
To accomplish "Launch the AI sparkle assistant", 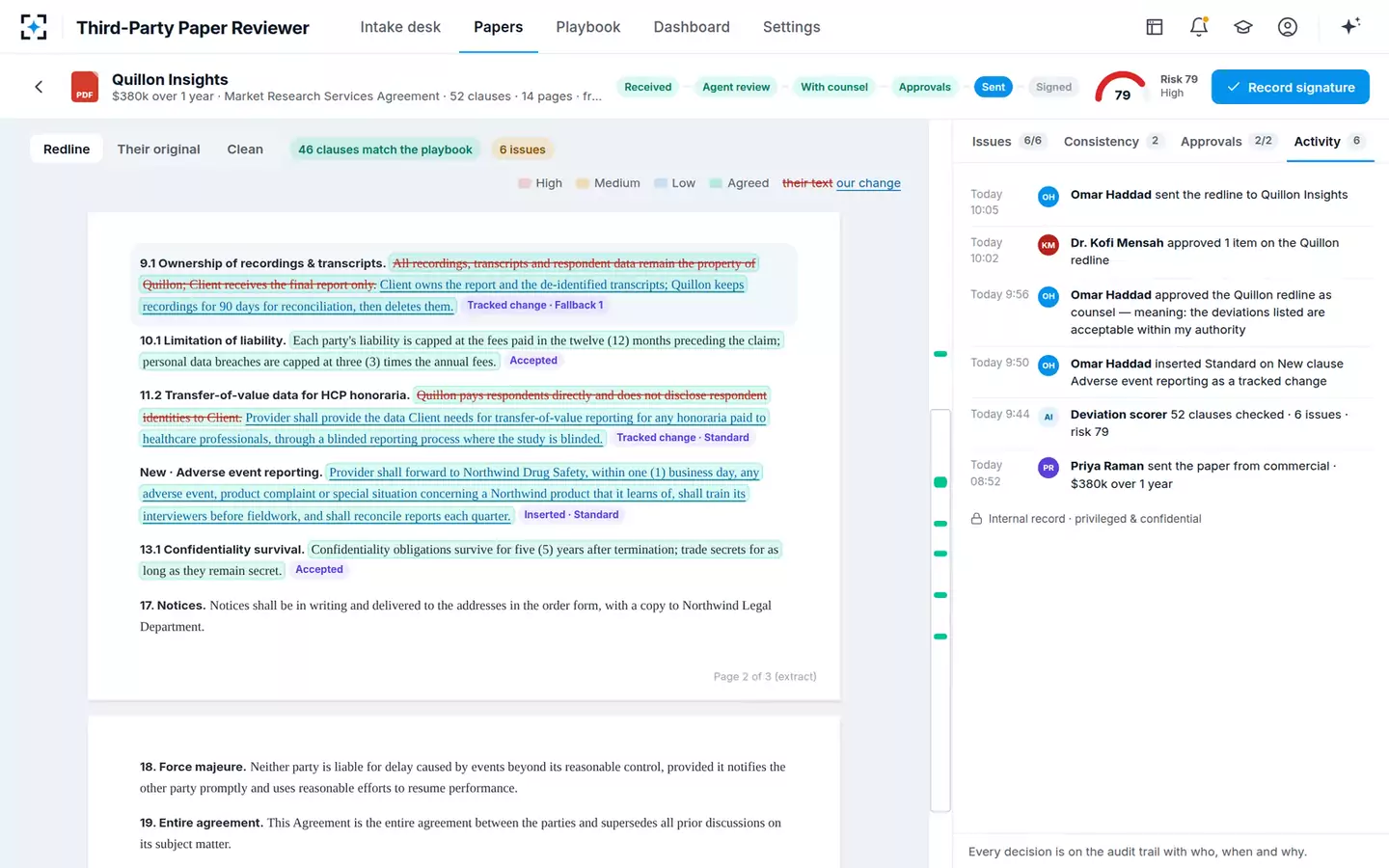I will pos(1350,26).
